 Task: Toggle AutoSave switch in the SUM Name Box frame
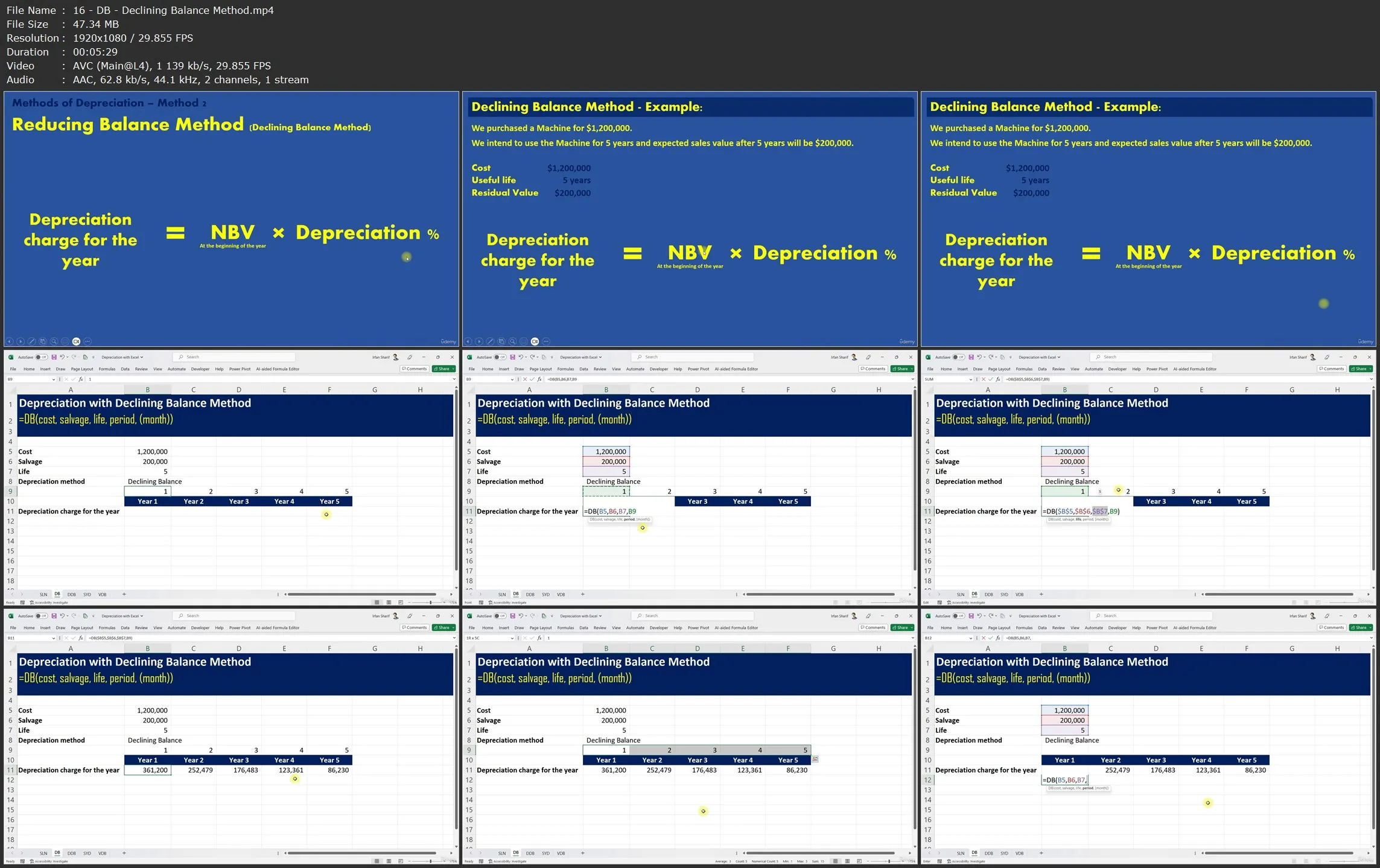(958, 357)
